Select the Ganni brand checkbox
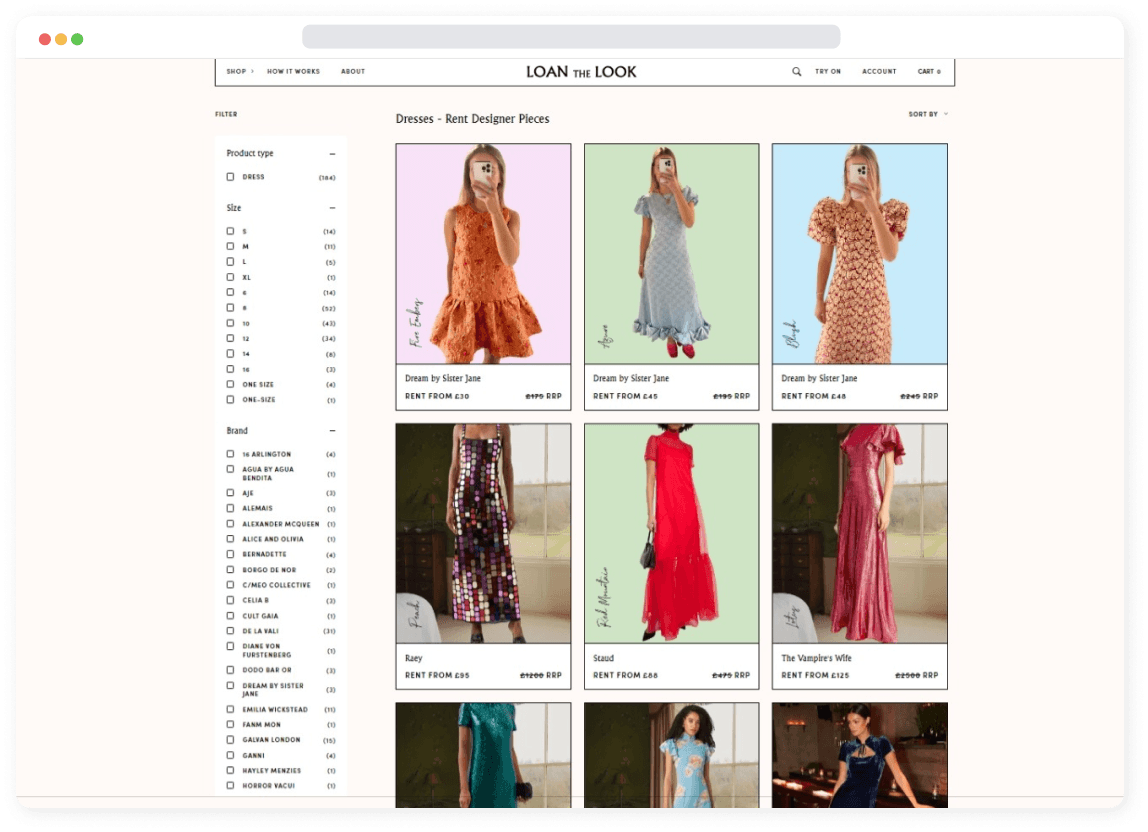Image resolution: width=1148 pixels, height=832 pixels. pyautogui.click(x=230, y=755)
